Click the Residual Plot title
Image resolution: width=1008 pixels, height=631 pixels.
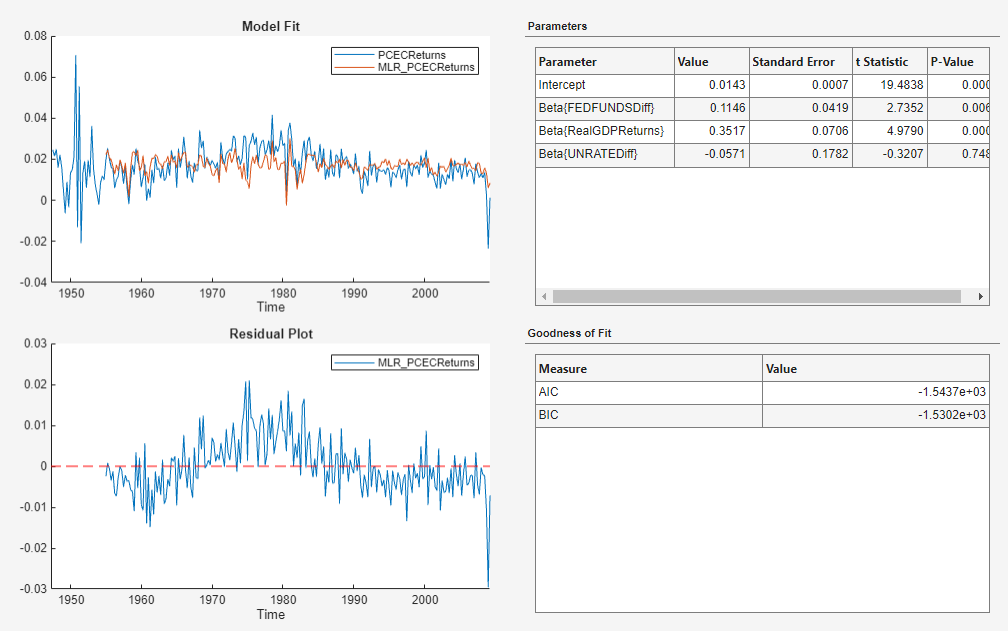pos(270,334)
